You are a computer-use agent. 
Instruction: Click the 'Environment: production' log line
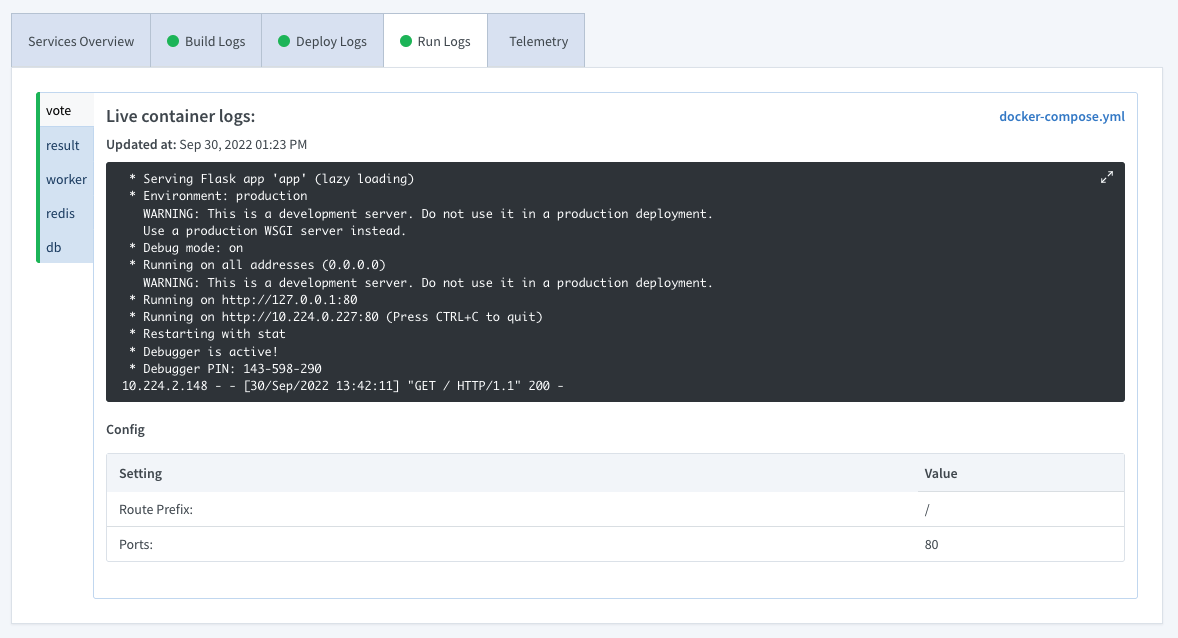[218, 195]
